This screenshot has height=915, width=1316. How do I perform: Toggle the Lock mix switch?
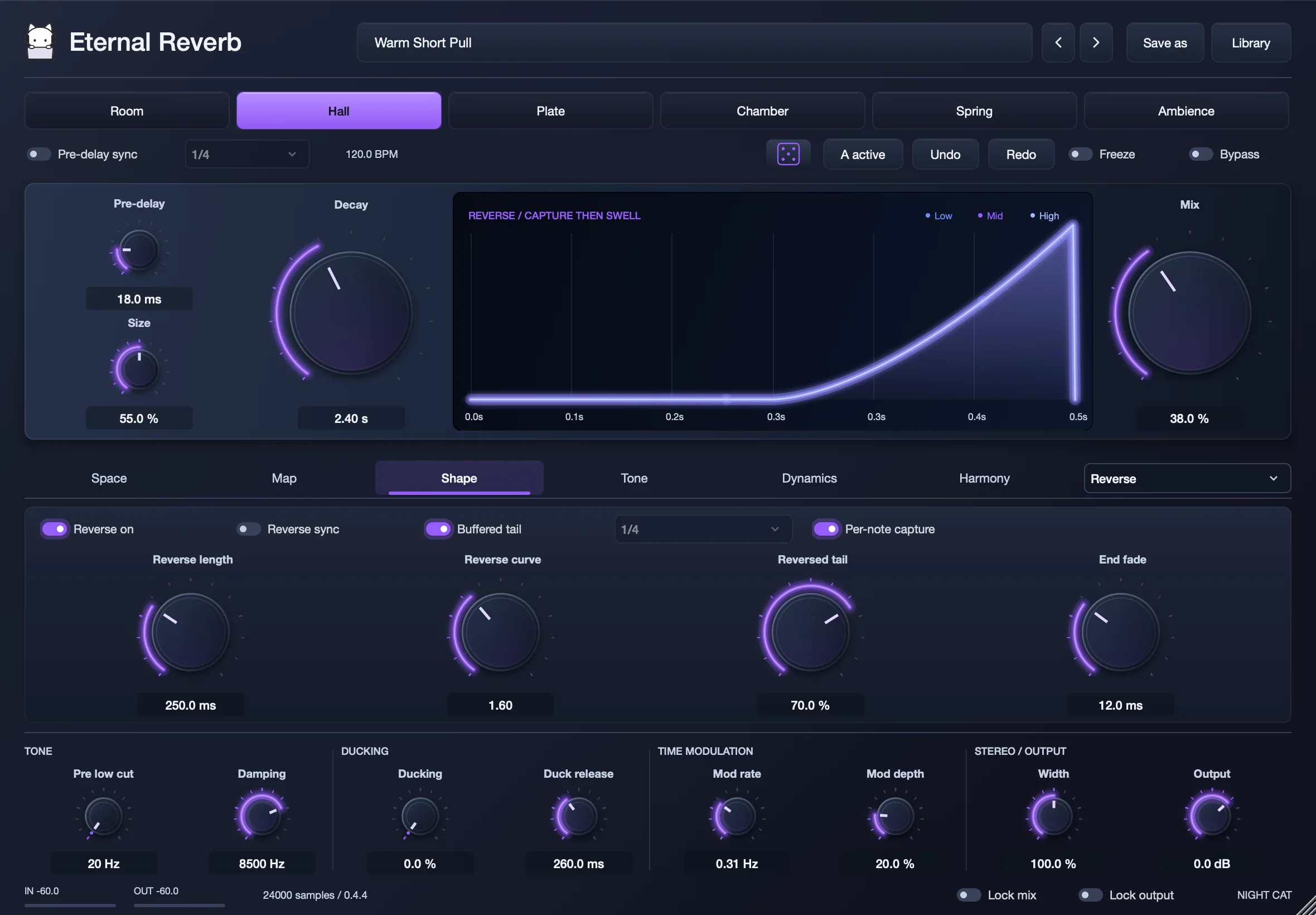pos(969,895)
